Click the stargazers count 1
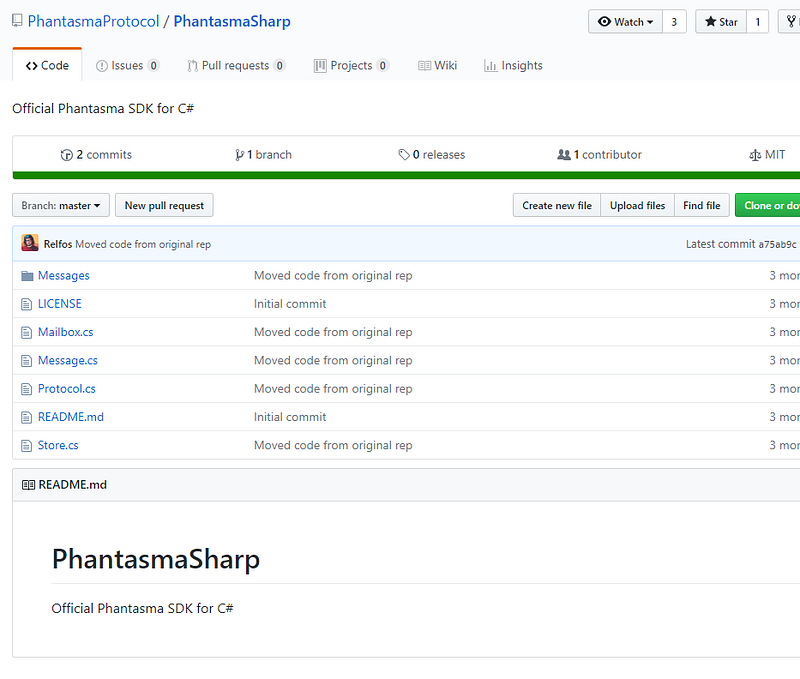Screen dimensions: 800x679 (758, 22)
